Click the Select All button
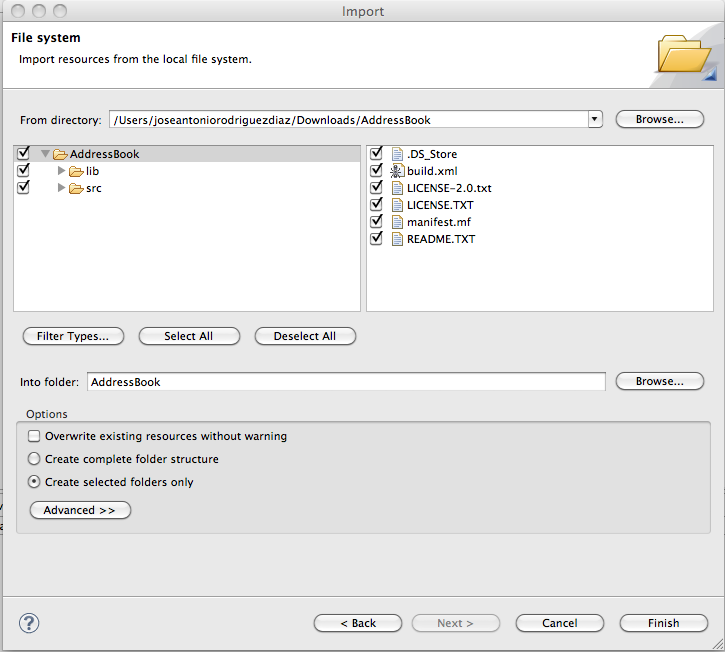 pyautogui.click(x=189, y=336)
